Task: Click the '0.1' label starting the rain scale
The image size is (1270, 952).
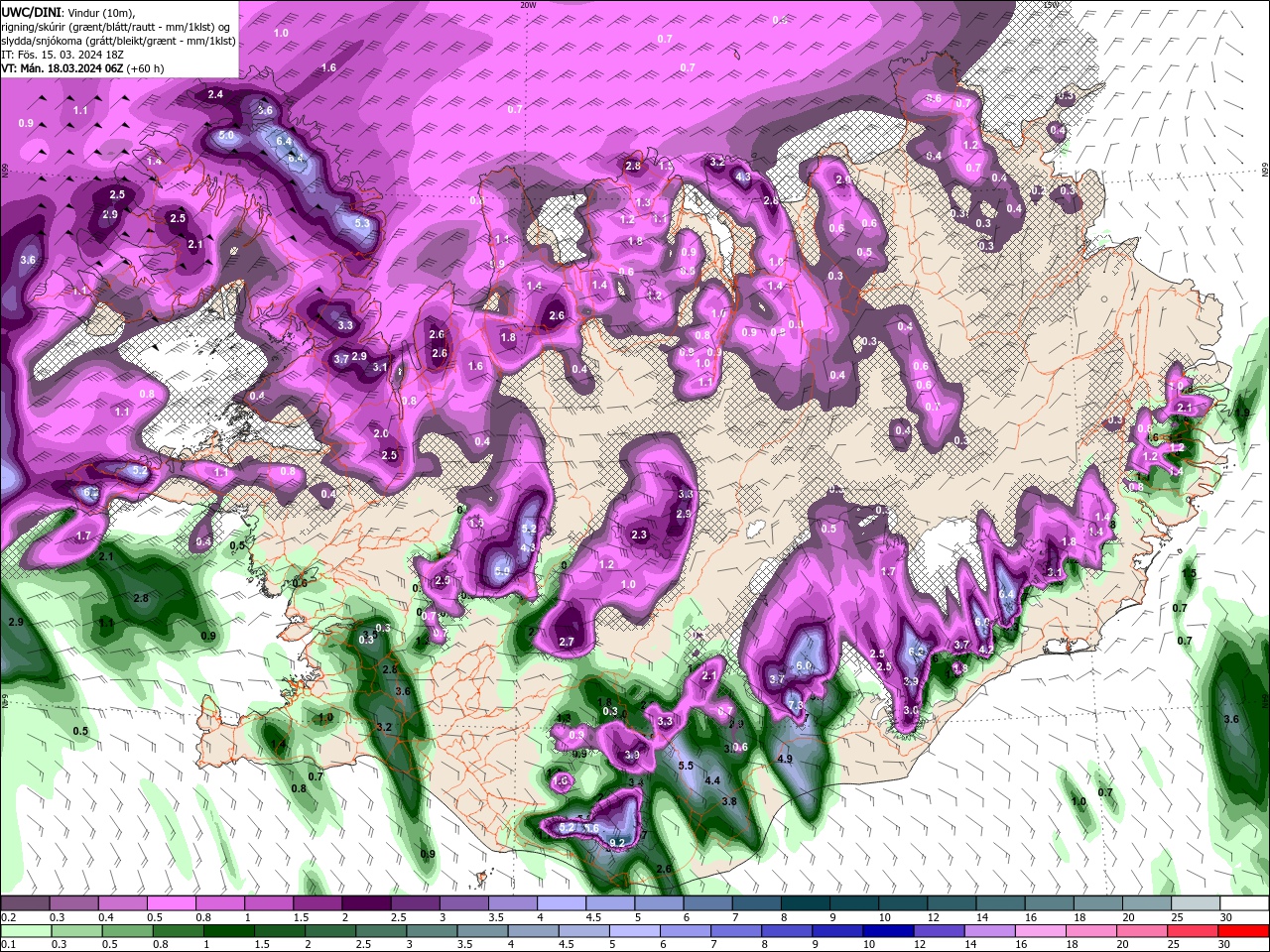Action: [8, 945]
